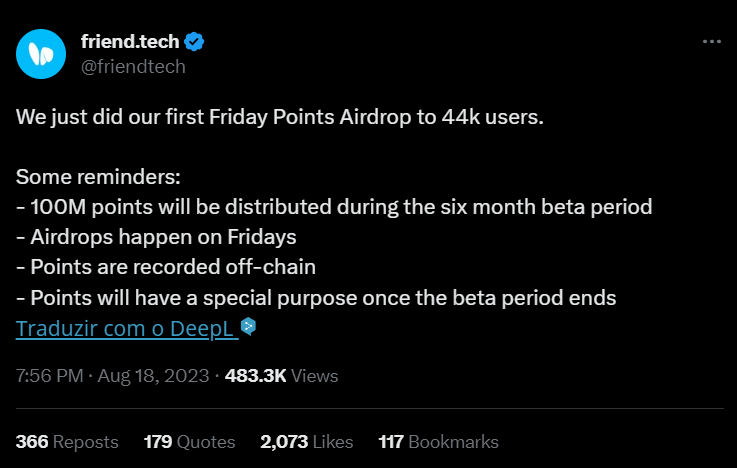Open the friend.tech display name
The image size is (737, 468).
click(130, 42)
